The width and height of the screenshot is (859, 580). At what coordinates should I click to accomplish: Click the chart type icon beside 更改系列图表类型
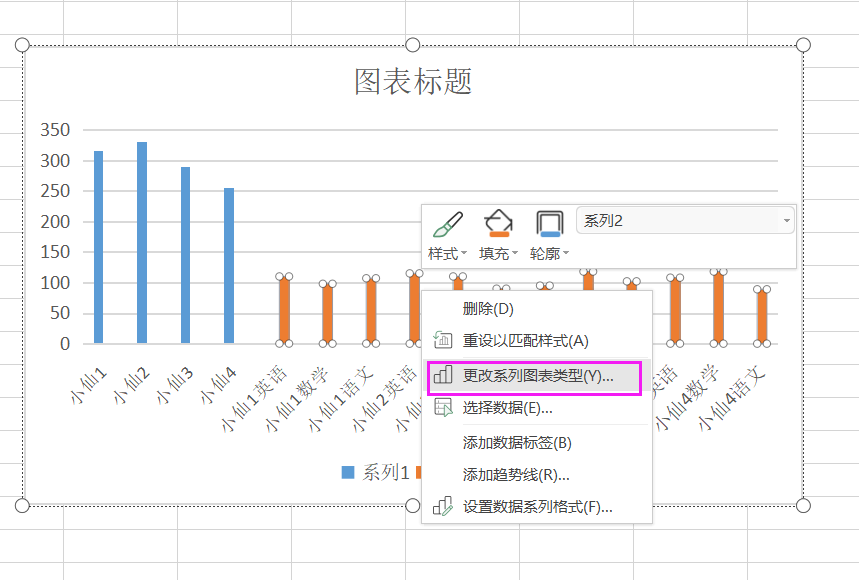(x=443, y=375)
